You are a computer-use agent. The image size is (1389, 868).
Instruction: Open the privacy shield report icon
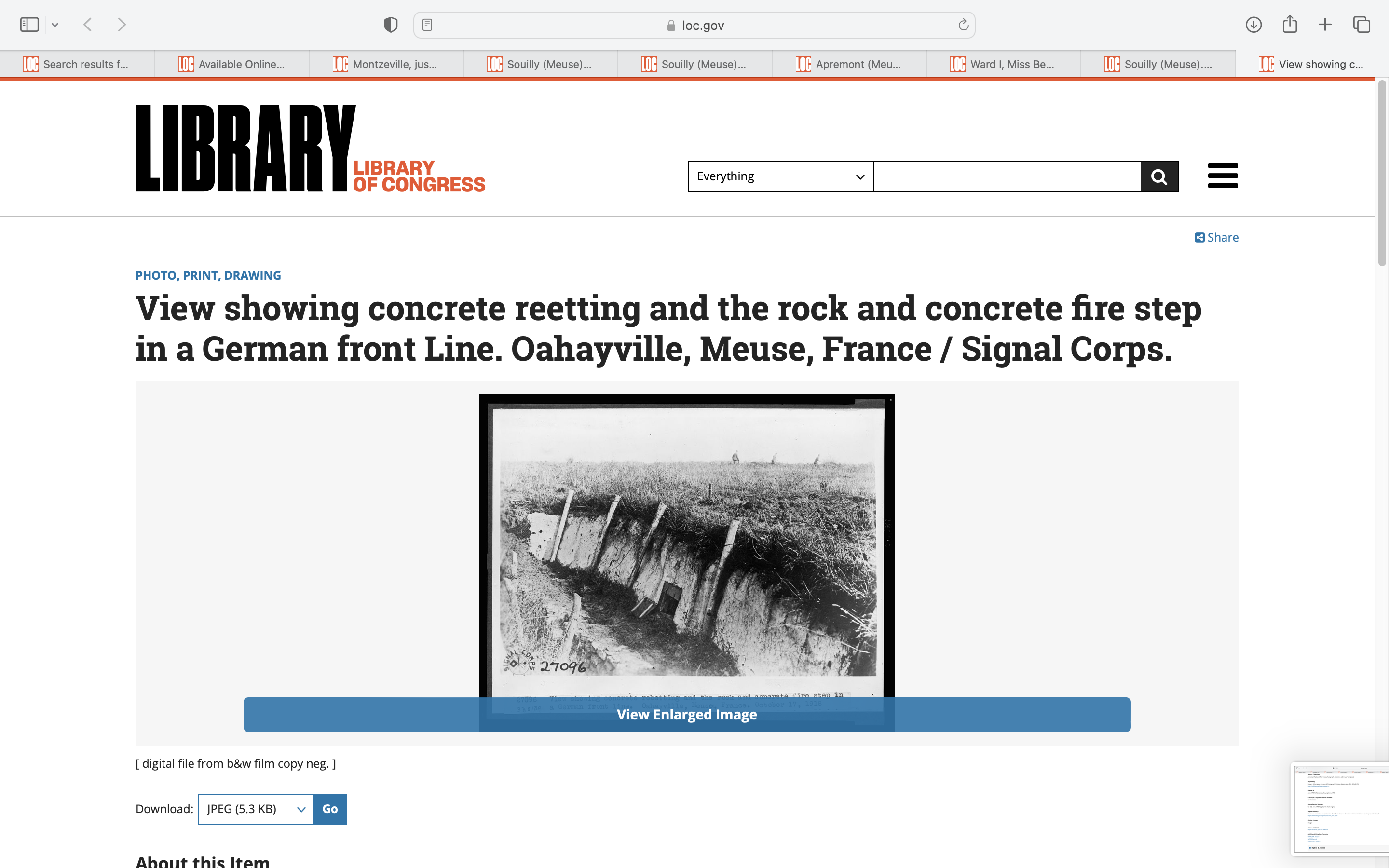[391, 25]
